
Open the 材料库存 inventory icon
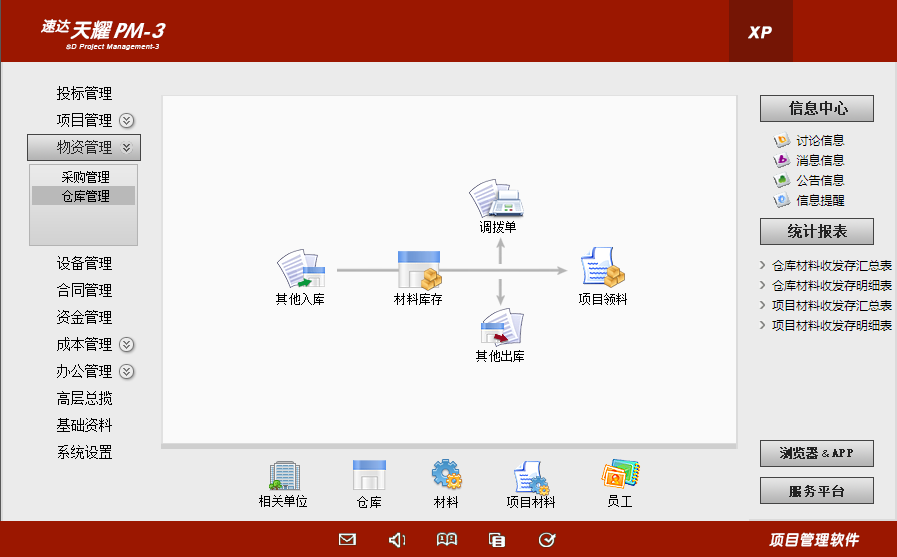(x=418, y=269)
